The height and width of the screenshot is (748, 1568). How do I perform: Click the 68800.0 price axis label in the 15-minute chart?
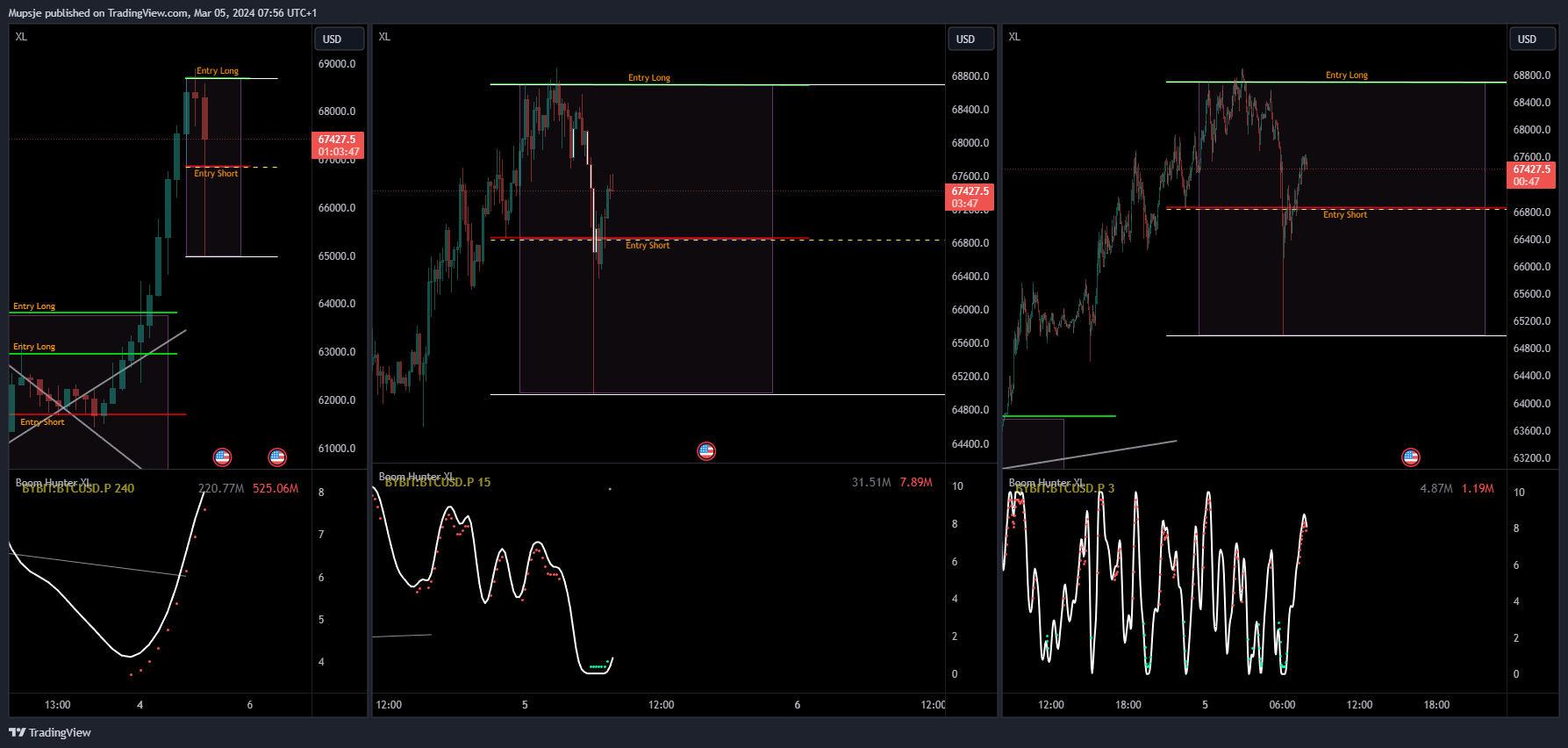point(970,76)
